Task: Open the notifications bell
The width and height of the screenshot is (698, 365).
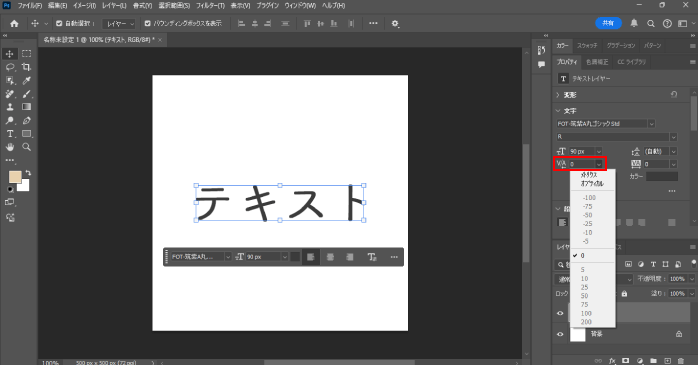Action: [x=634, y=23]
